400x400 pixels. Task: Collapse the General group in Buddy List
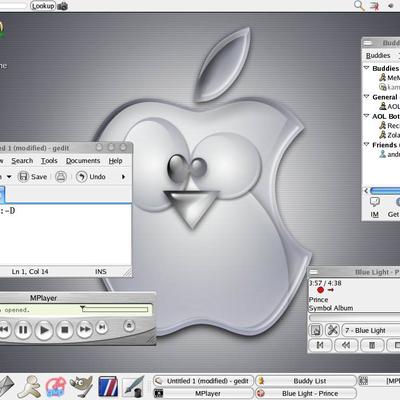coord(366,97)
